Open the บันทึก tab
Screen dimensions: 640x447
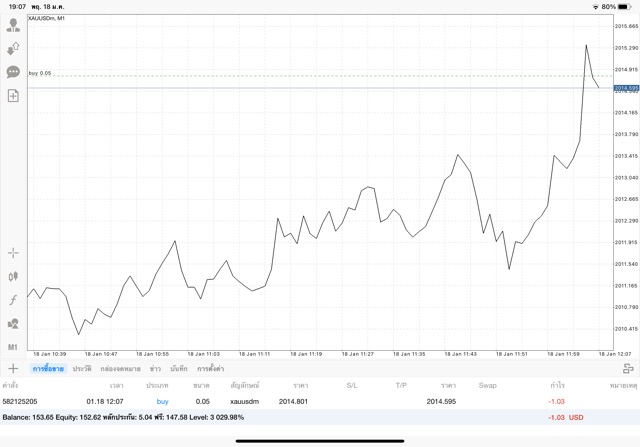[x=179, y=369]
